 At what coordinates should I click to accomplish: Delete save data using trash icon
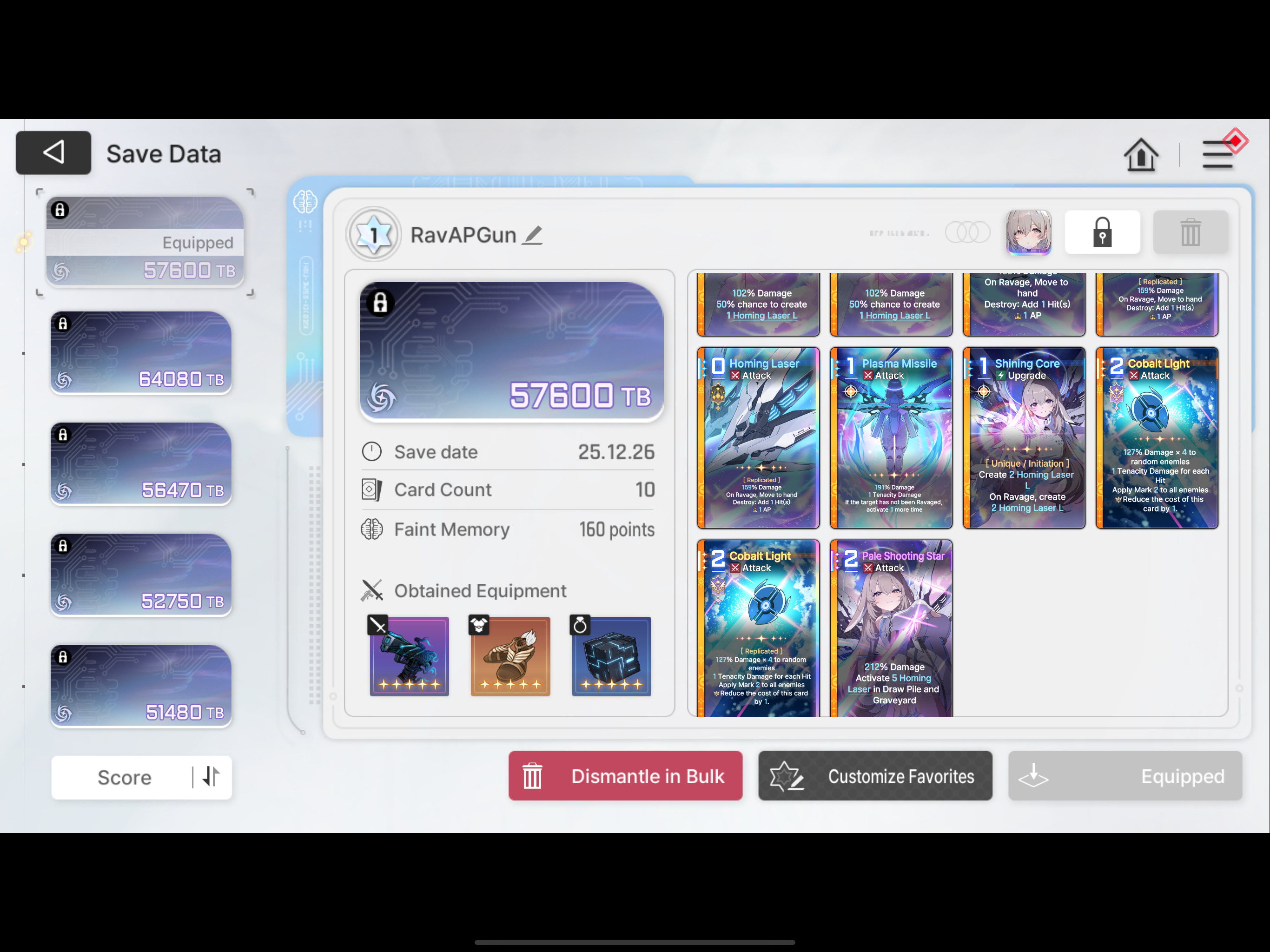(x=1190, y=232)
